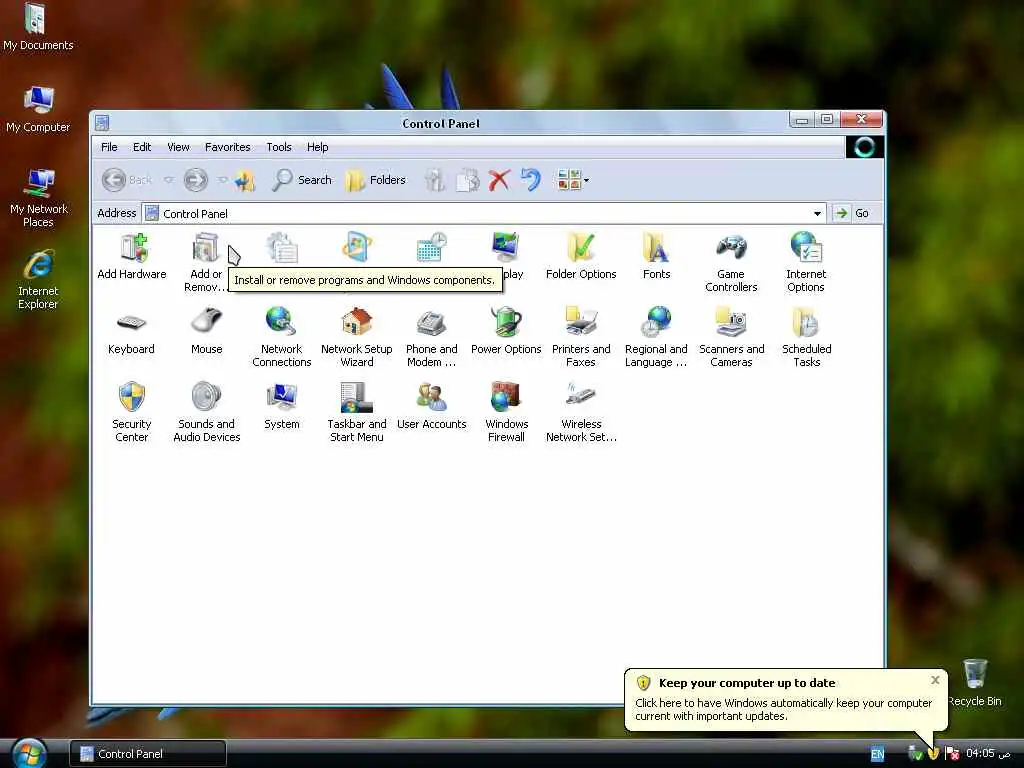Open Wireless Network Setup wizard
Image resolution: width=1024 pixels, height=768 pixels.
point(581,412)
